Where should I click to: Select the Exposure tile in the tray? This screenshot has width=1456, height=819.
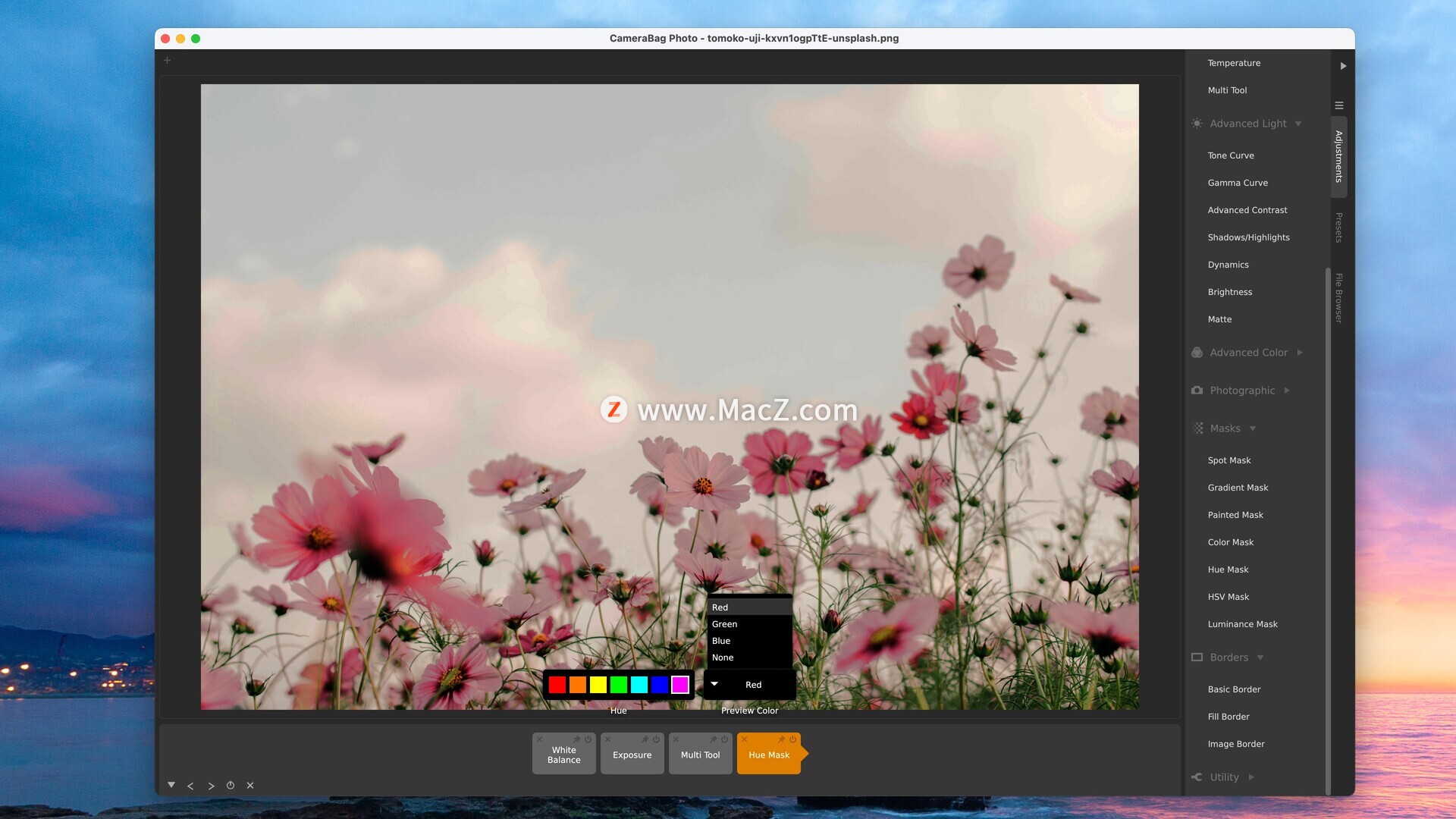(632, 754)
